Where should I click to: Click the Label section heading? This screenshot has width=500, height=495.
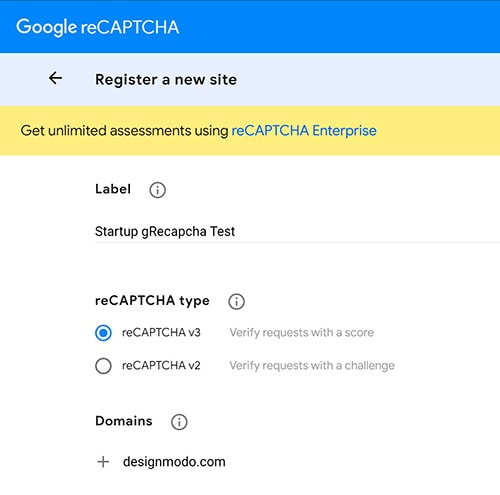(113, 189)
